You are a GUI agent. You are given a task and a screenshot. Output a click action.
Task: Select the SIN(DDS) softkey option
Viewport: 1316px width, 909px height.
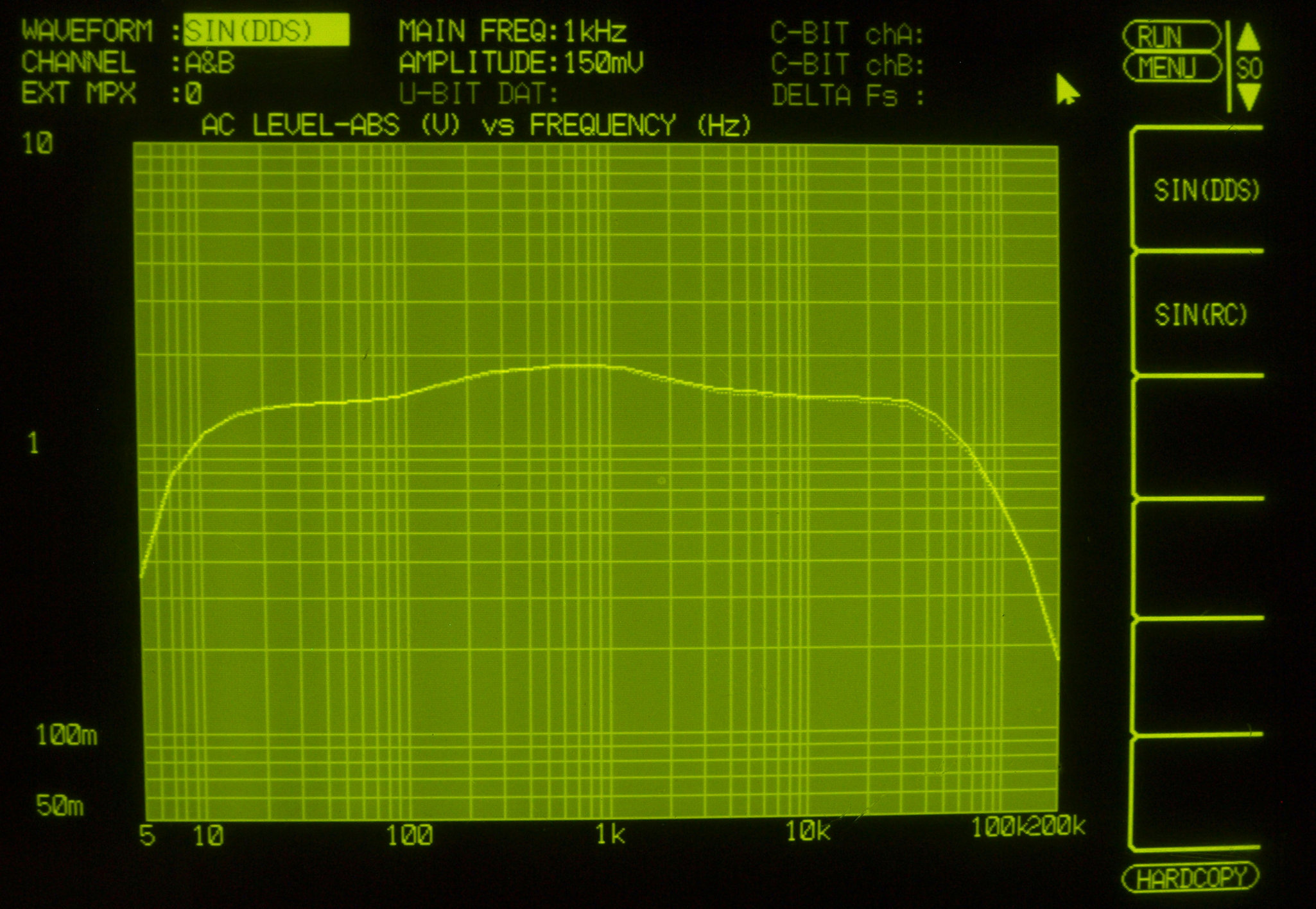(1206, 191)
